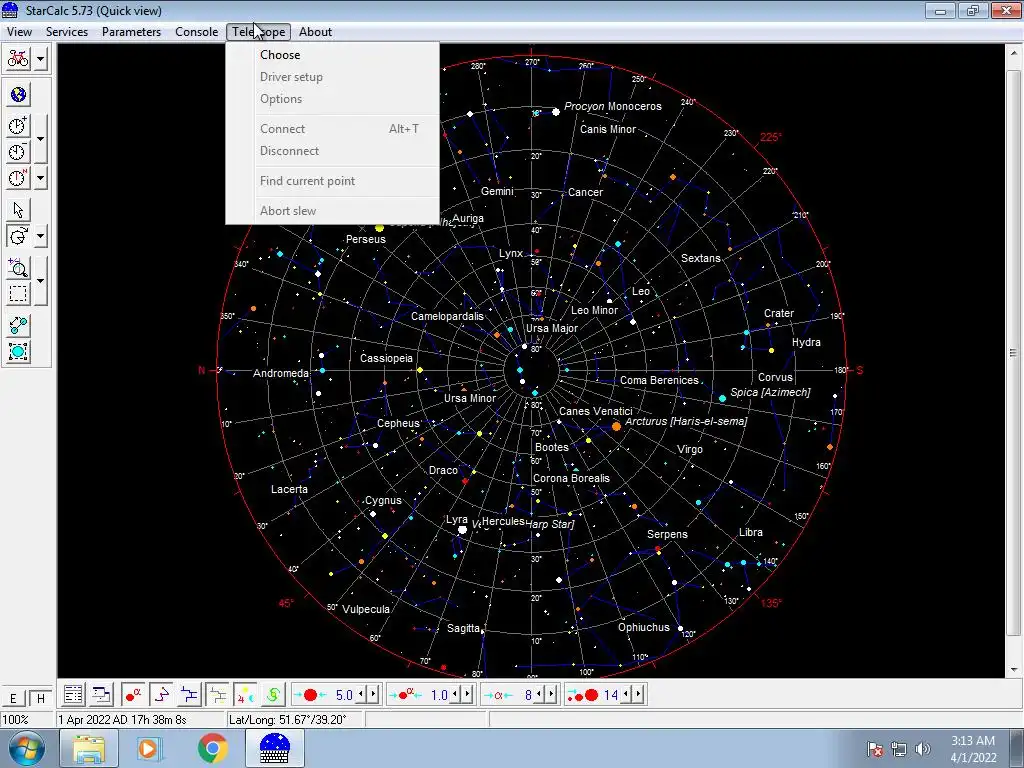Select the arrow pointer tool
1024x768 pixels.
(18, 210)
